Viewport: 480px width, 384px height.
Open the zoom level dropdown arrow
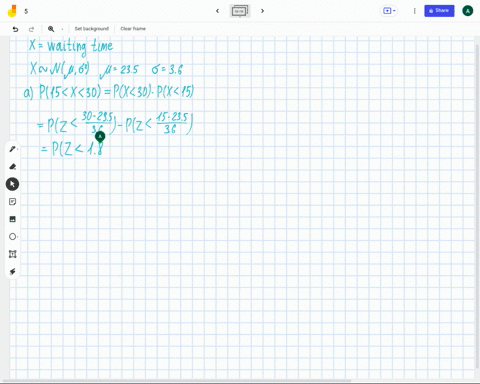coord(62,29)
